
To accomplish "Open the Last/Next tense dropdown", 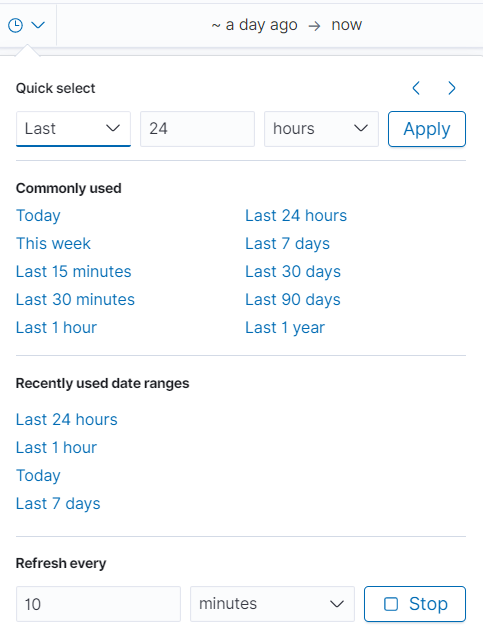I will (x=73, y=129).
